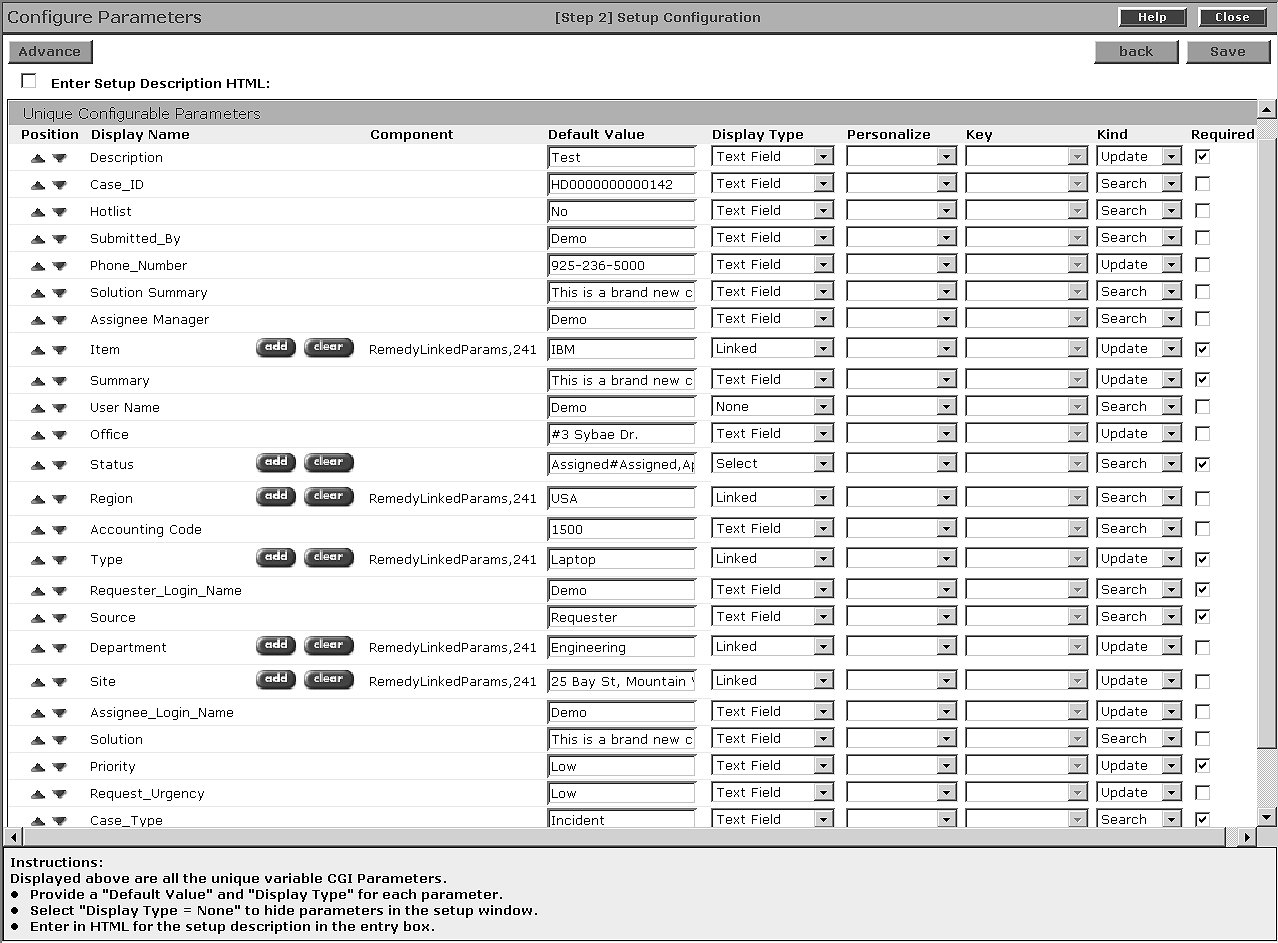The height and width of the screenshot is (943, 1278).
Task: Click horizontal scrollbar right arrow
Action: tap(1246, 836)
